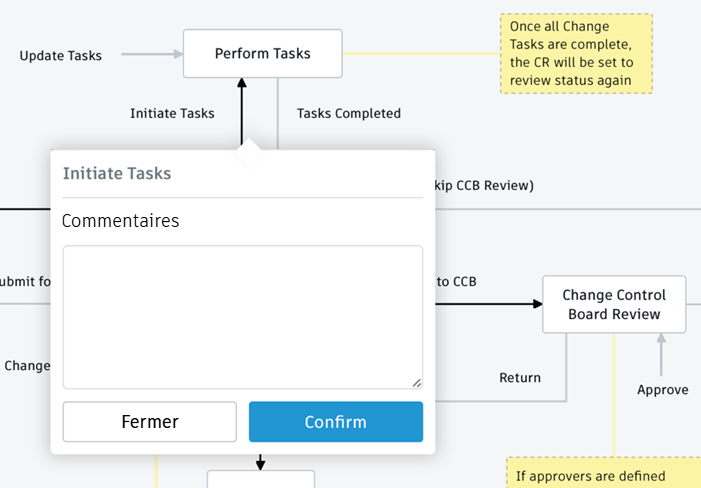Click the Update Tasks transition label
The height and width of the screenshot is (488, 701).
tap(61, 55)
